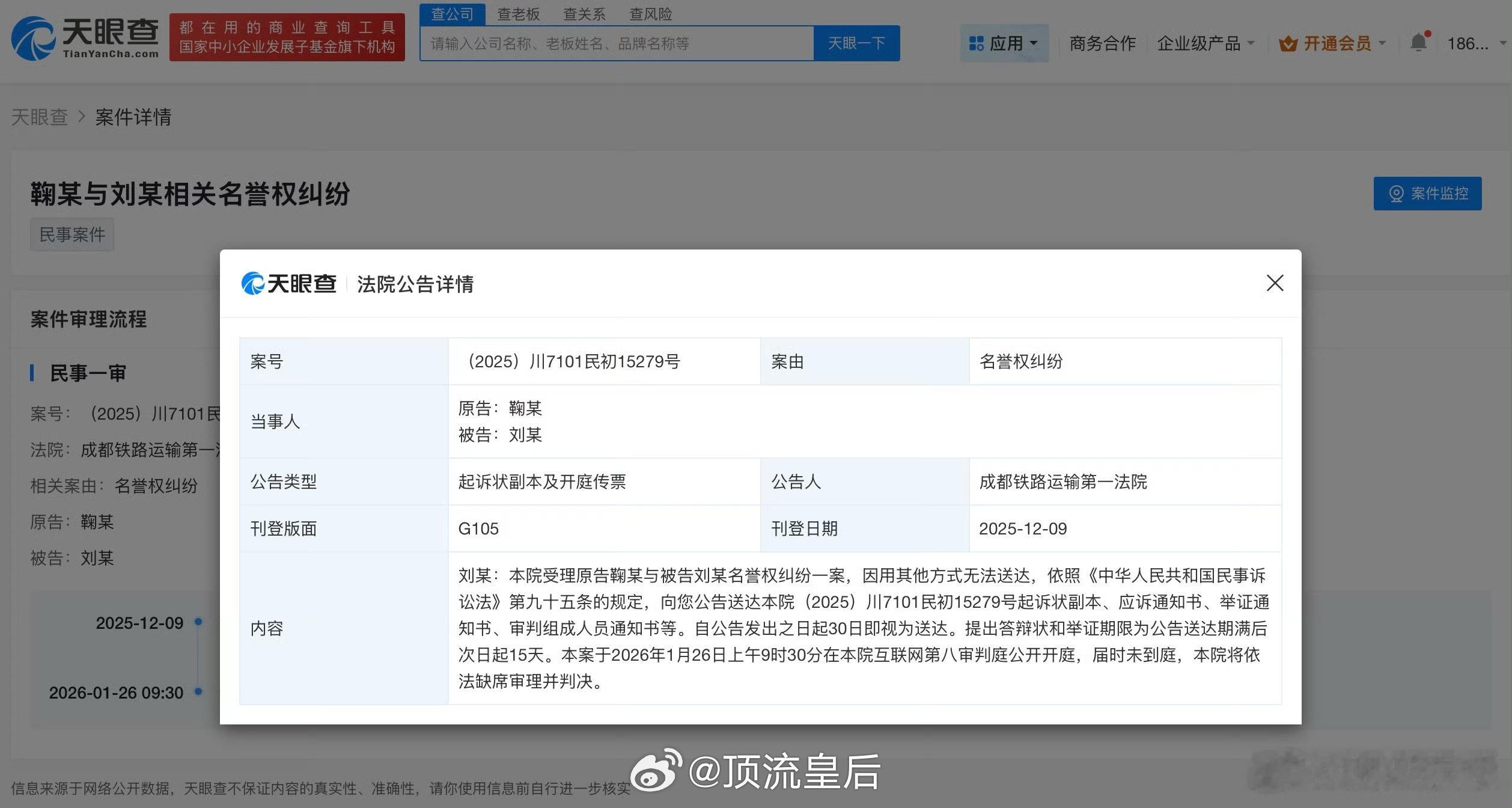This screenshot has height=808, width=1512.
Task: Open the 企业级产品 dropdown
Action: (x=1203, y=43)
